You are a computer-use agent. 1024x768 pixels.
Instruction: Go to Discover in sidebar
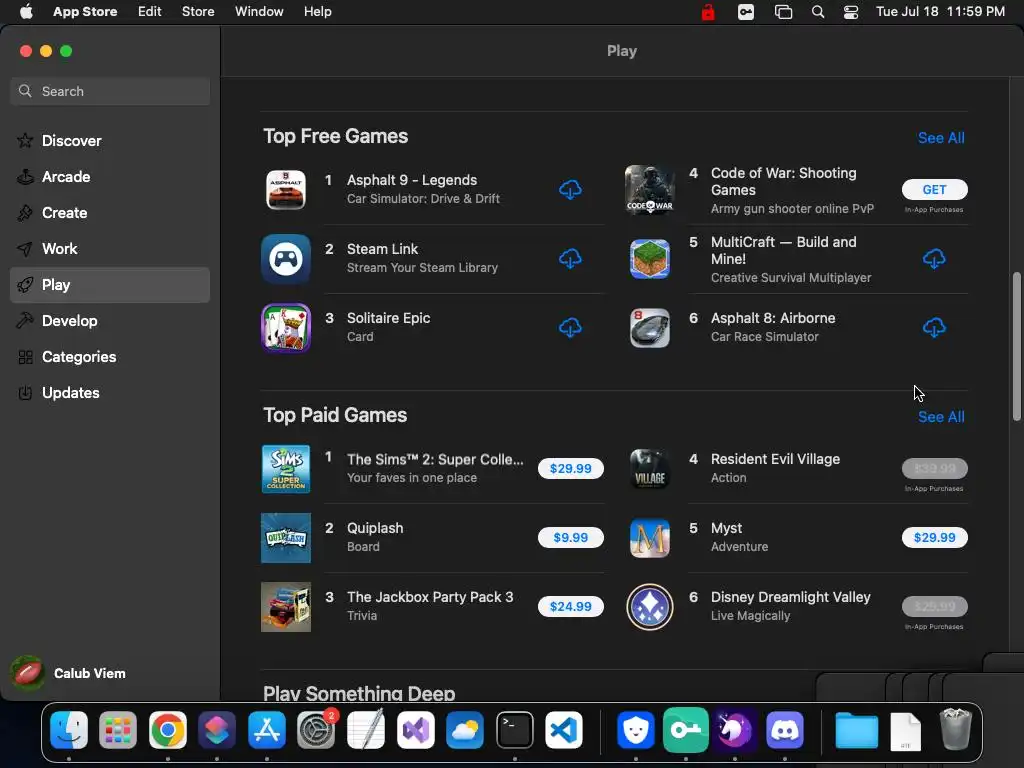(x=110, y=140)
